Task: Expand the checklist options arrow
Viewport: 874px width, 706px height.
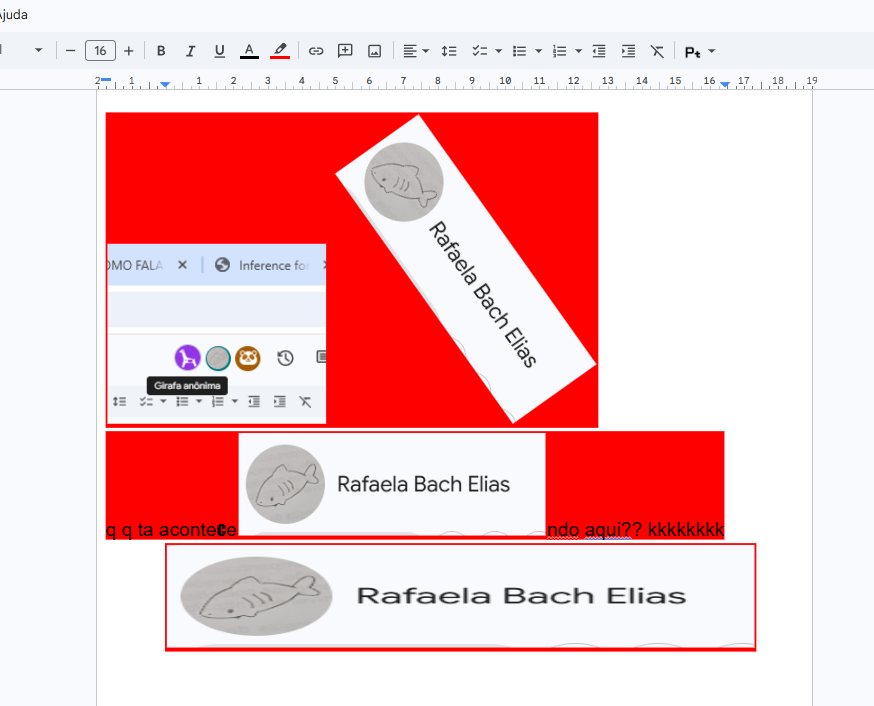Action: point(498,51)
